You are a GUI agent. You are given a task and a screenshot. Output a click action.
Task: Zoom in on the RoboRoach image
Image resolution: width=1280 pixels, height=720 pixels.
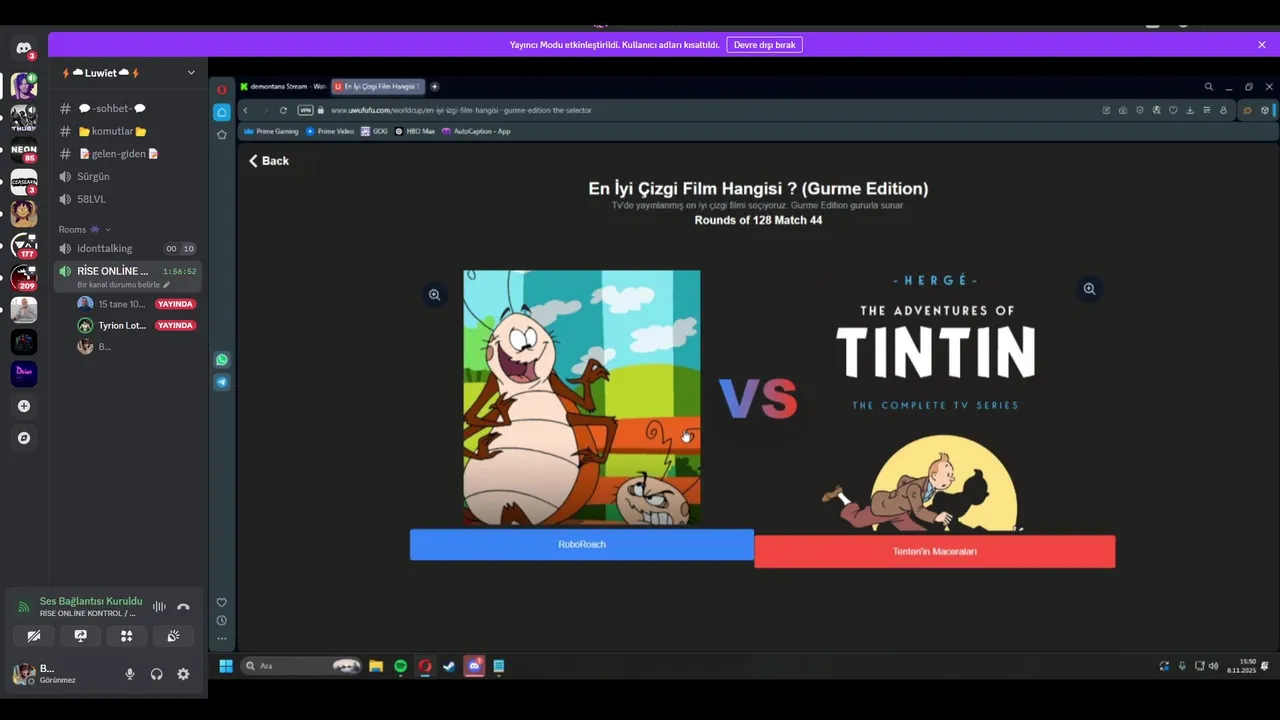[434, 295]
